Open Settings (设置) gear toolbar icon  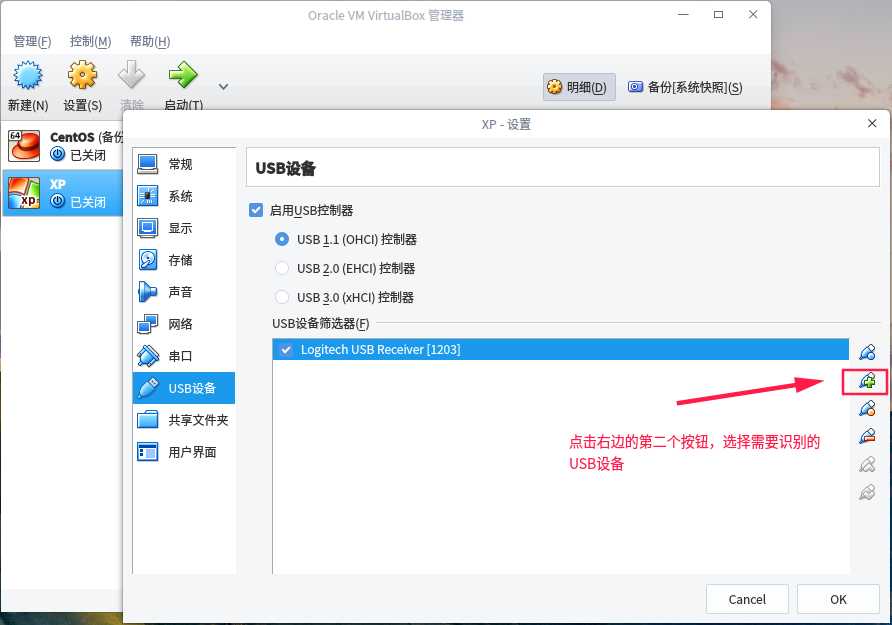coord(82,76)
